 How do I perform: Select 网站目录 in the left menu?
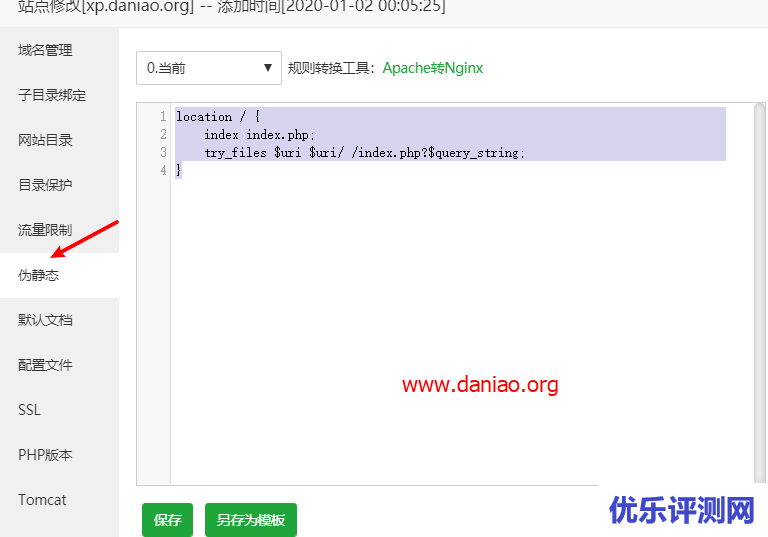46,140
